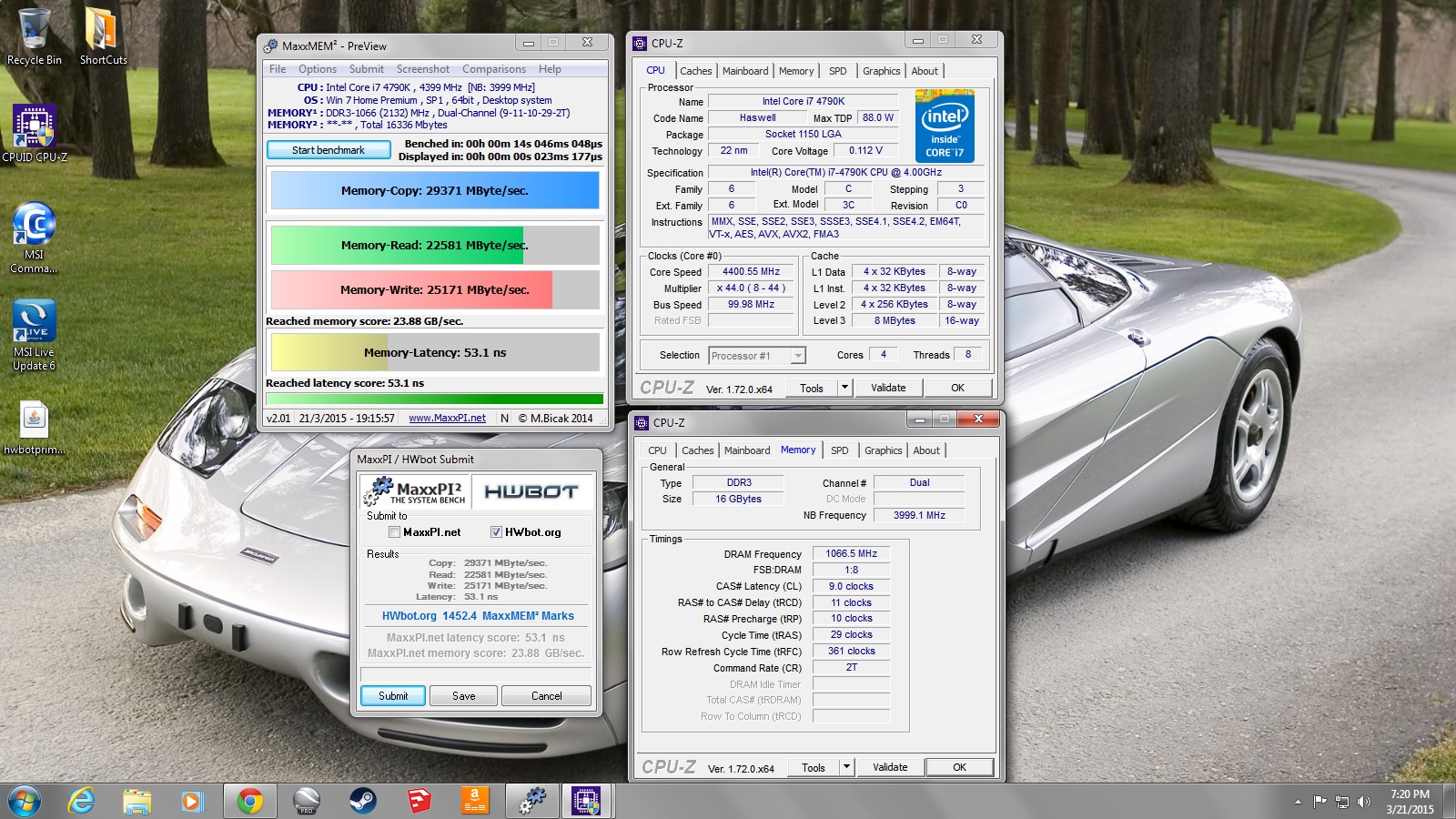
Task: Open the ShortCuts folder on desktop
Action: [103, 36]
